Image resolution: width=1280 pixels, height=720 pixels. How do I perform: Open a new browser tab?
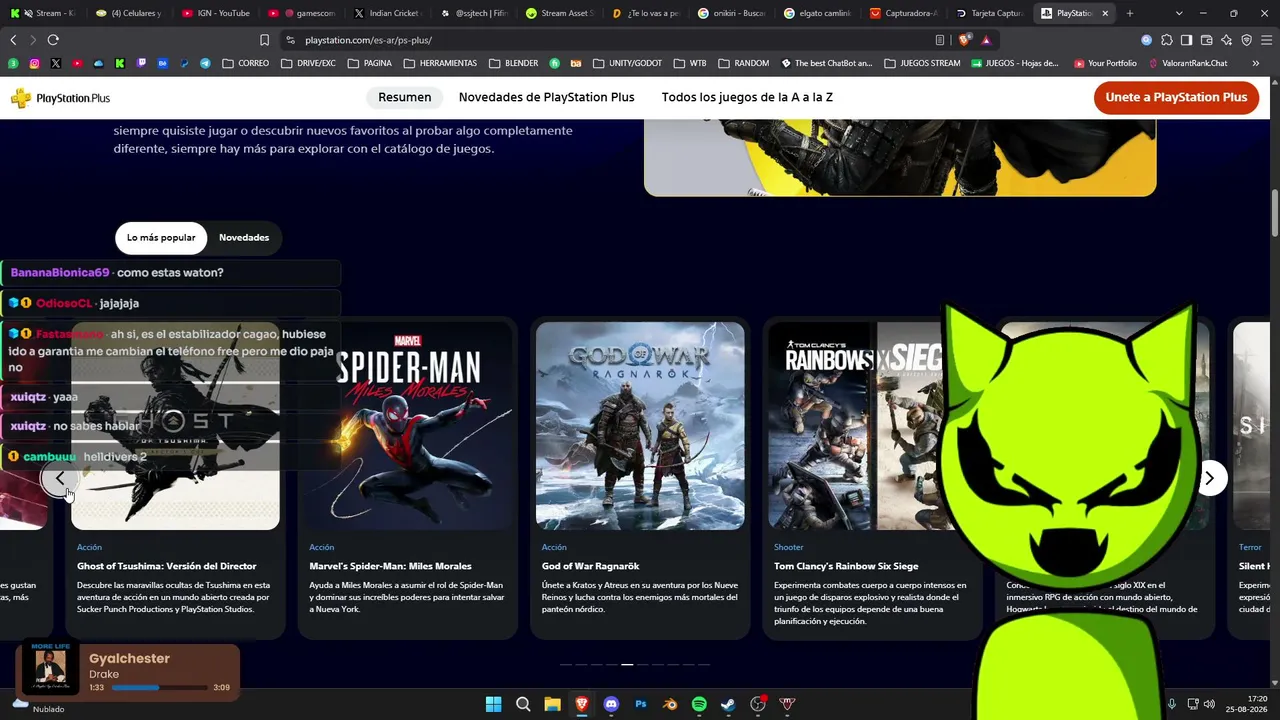[x=1130, y=13]
